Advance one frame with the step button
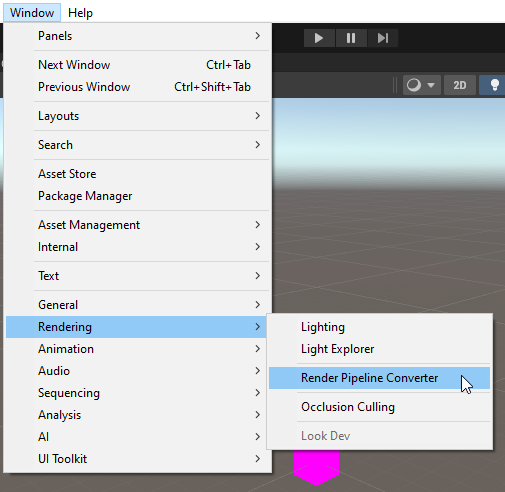 tap(383, 38)
